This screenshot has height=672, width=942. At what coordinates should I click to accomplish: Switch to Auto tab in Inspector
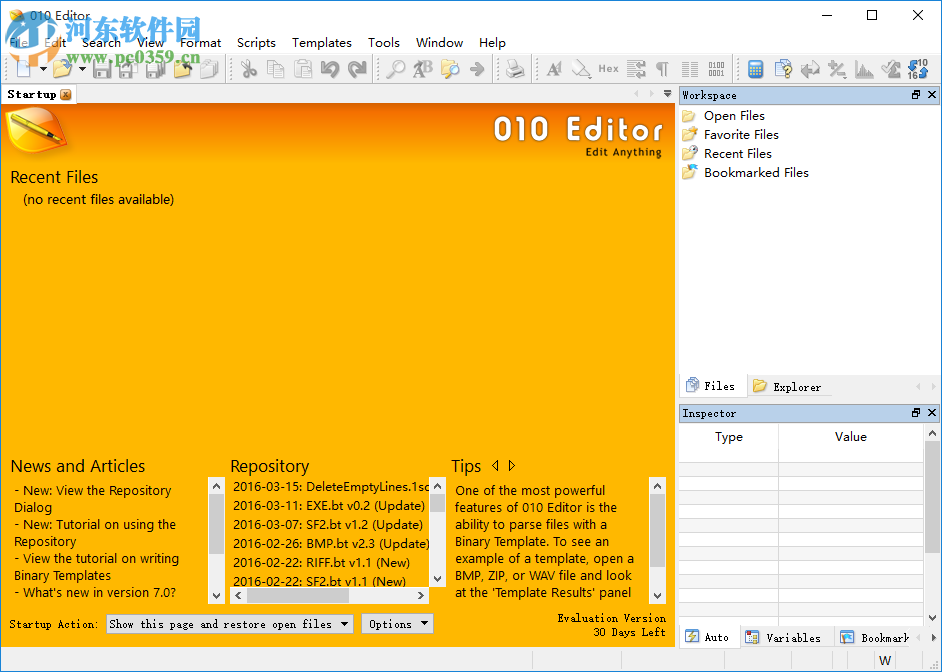[709, 637]
